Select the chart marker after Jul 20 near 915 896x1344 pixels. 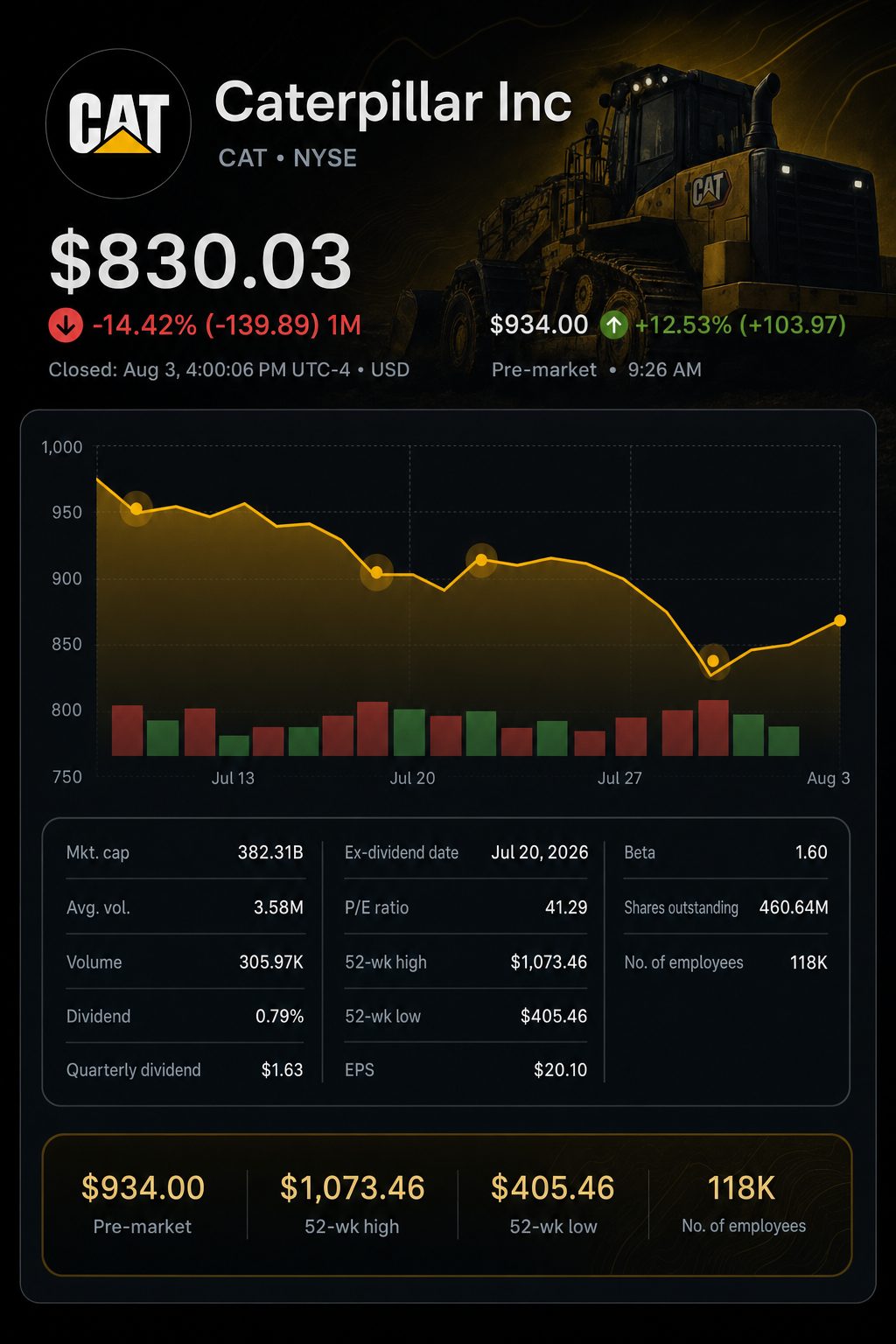coord(481,559)
